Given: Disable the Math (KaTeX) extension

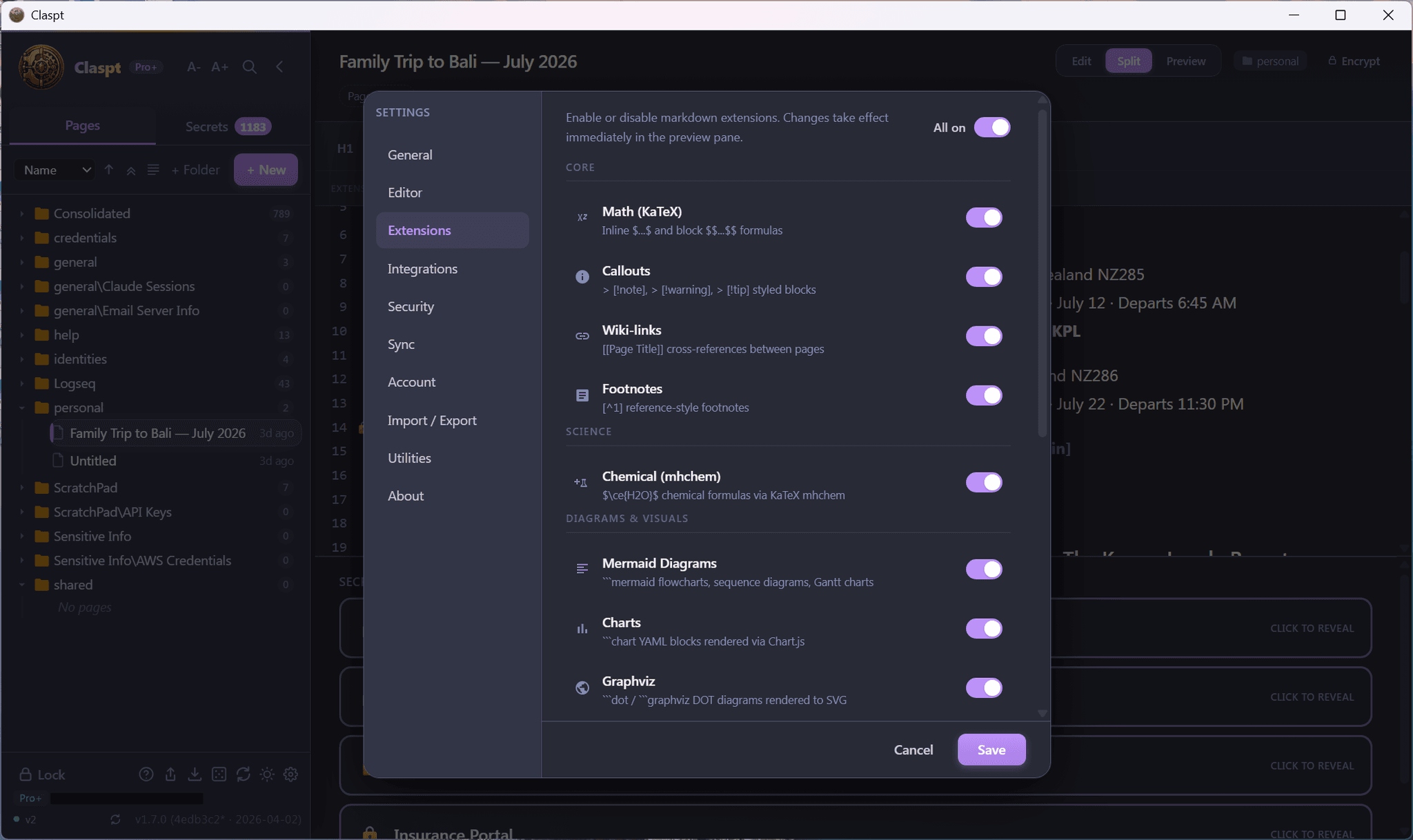Looking at the screenshot, I should point(984,217).
